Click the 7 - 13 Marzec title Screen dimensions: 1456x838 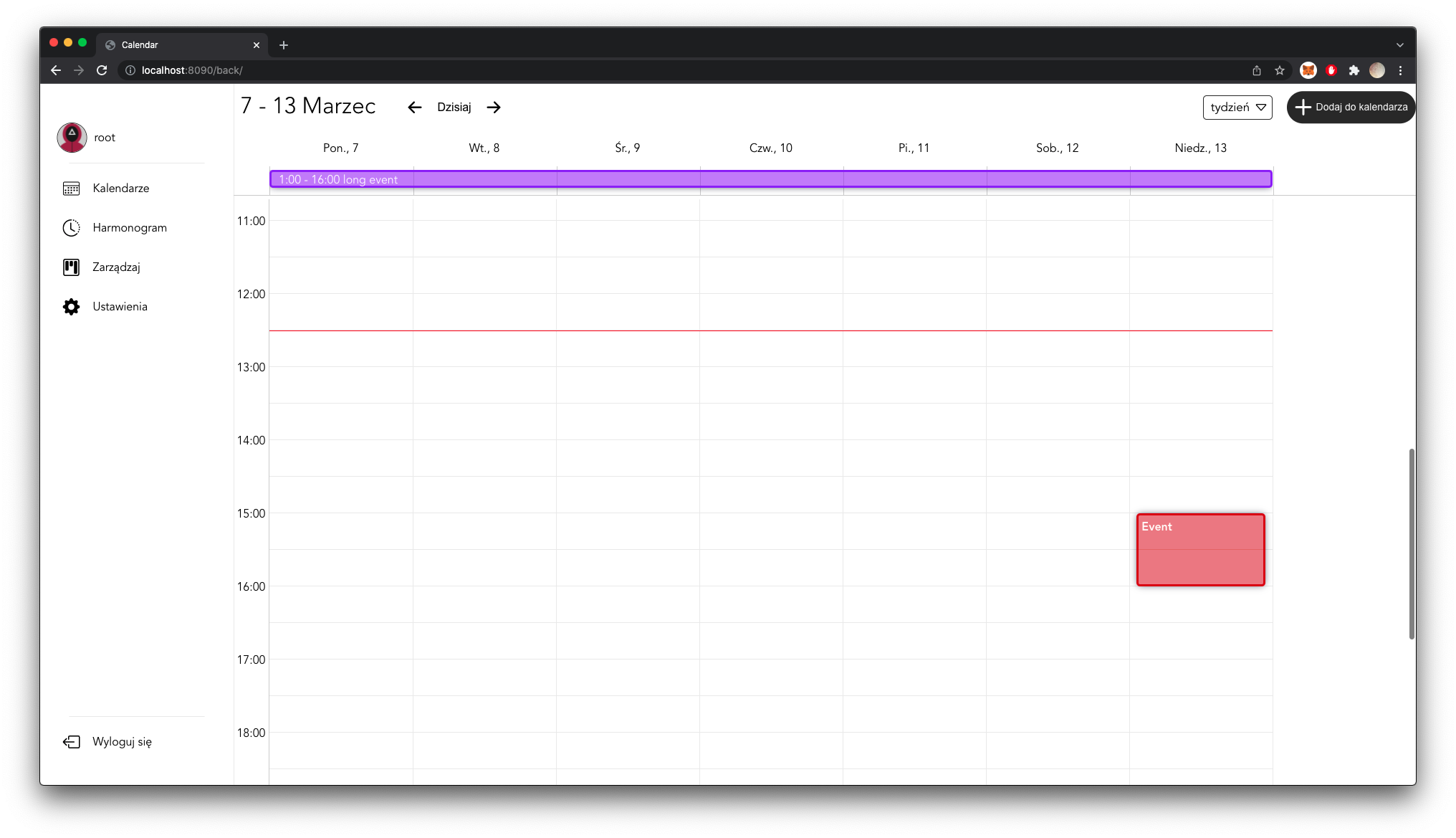point(308,106)
